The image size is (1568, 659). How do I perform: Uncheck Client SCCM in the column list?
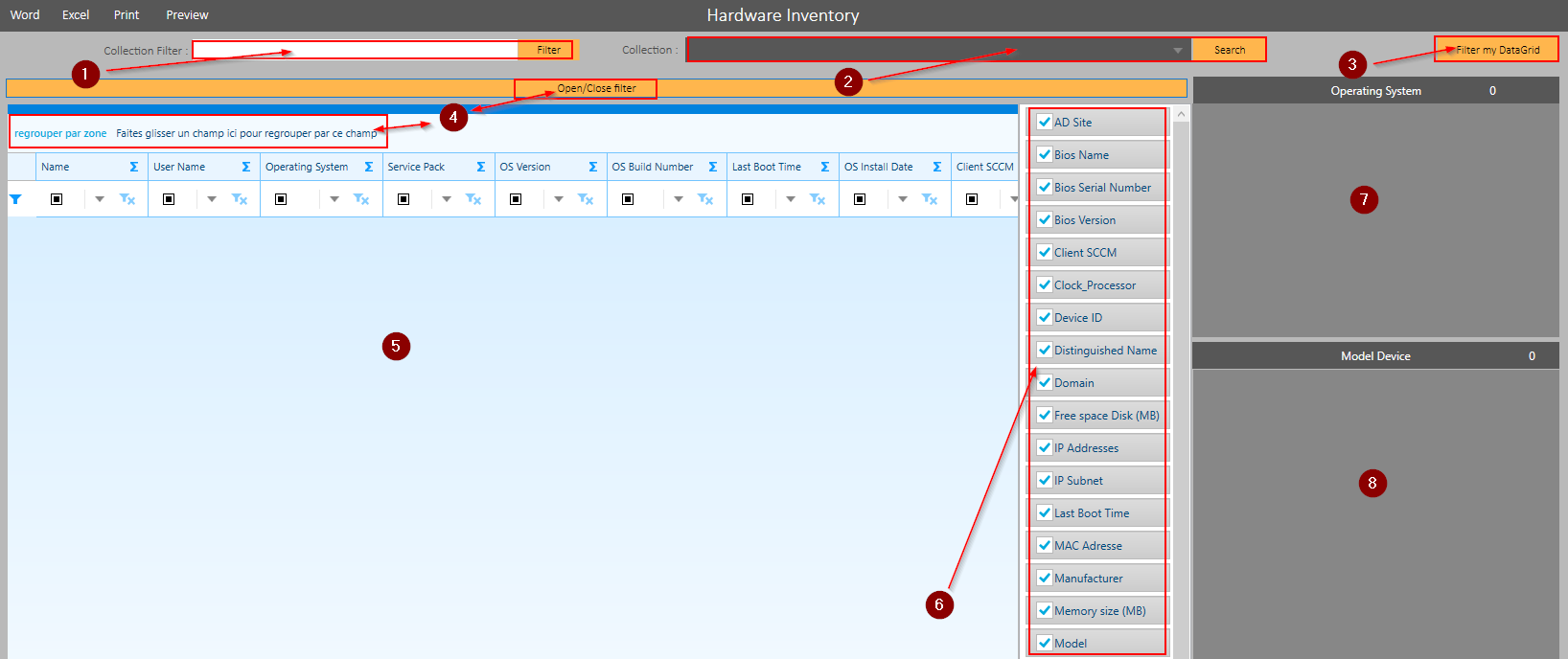pos(1045,252)
